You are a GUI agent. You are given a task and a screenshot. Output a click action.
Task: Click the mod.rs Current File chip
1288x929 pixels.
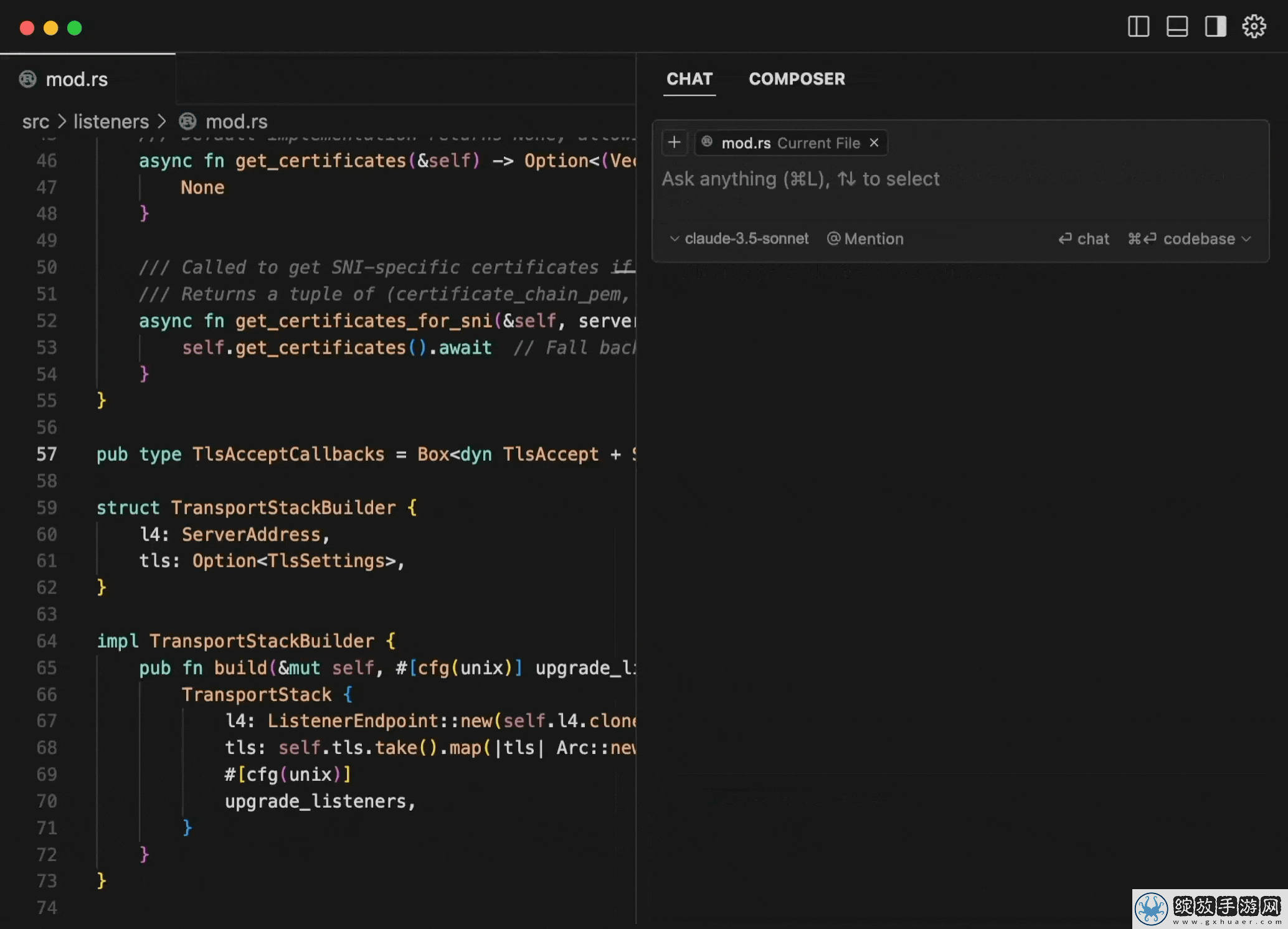[791, 143]
